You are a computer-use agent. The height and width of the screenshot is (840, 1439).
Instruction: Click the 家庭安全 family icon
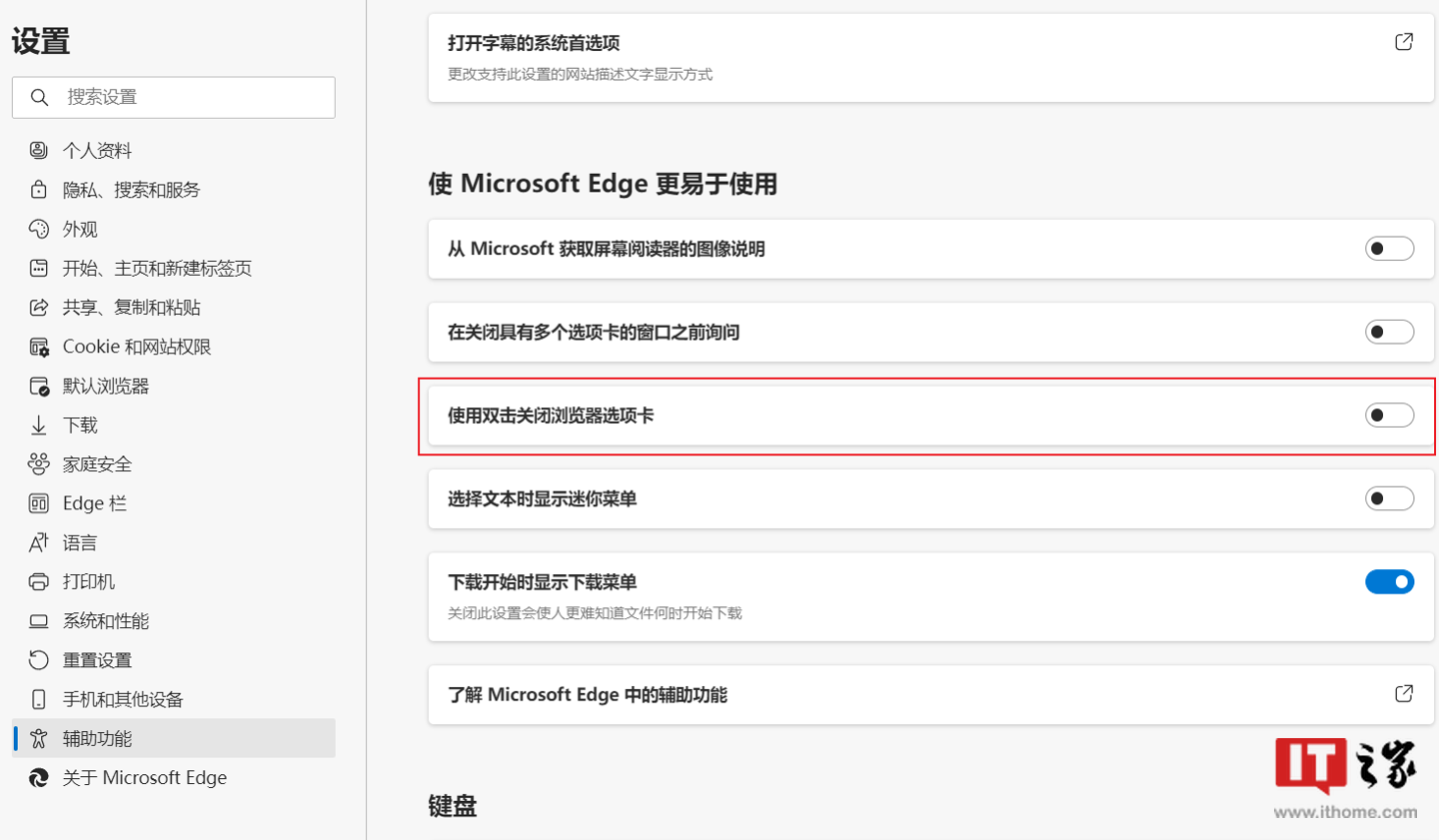click(38, 464)
